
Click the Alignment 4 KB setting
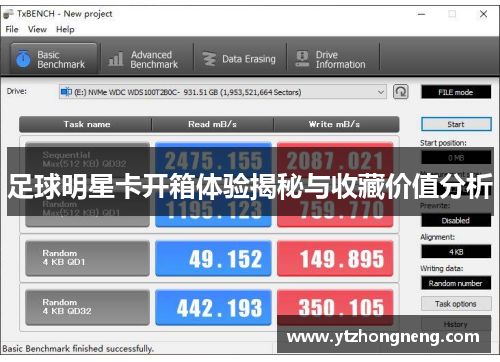pyautogui.click(x=456, y=252)
